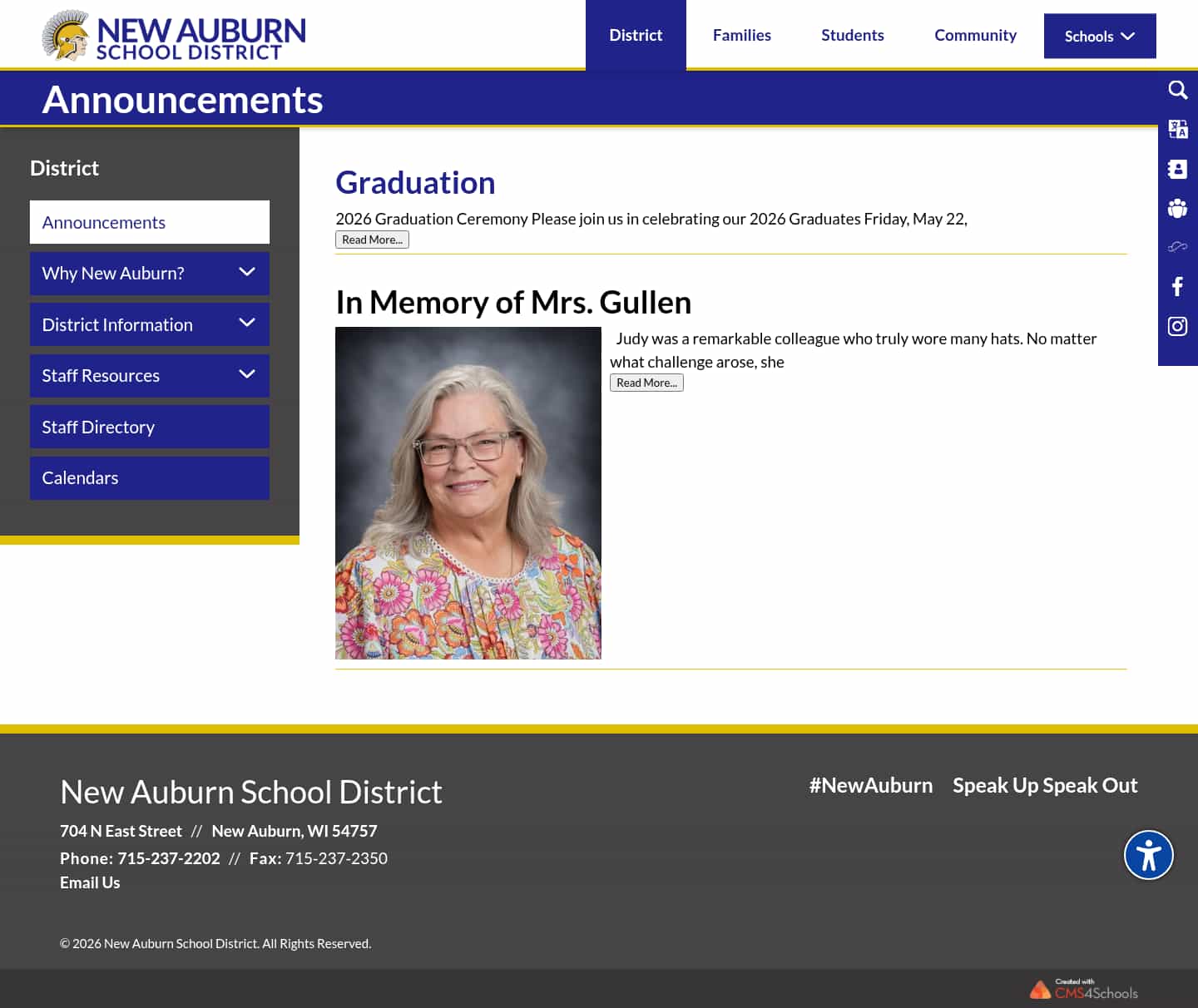Open the search icon in sidebar

[x=1177, y=90]
